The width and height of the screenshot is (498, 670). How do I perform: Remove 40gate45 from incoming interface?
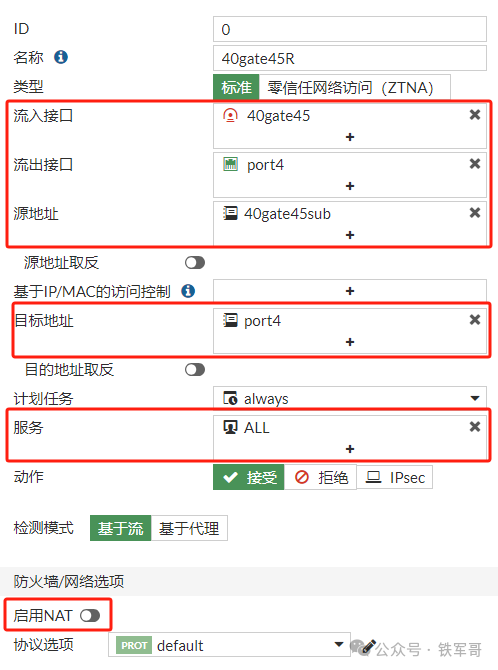coord(474,115)
